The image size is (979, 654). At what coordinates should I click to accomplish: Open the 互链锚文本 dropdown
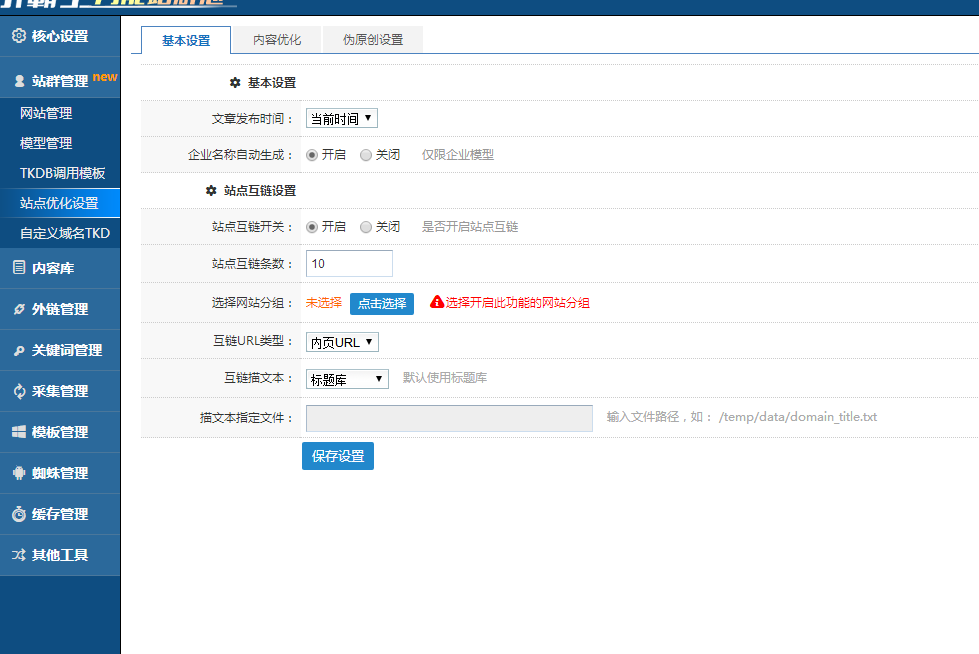coord(347,379)
